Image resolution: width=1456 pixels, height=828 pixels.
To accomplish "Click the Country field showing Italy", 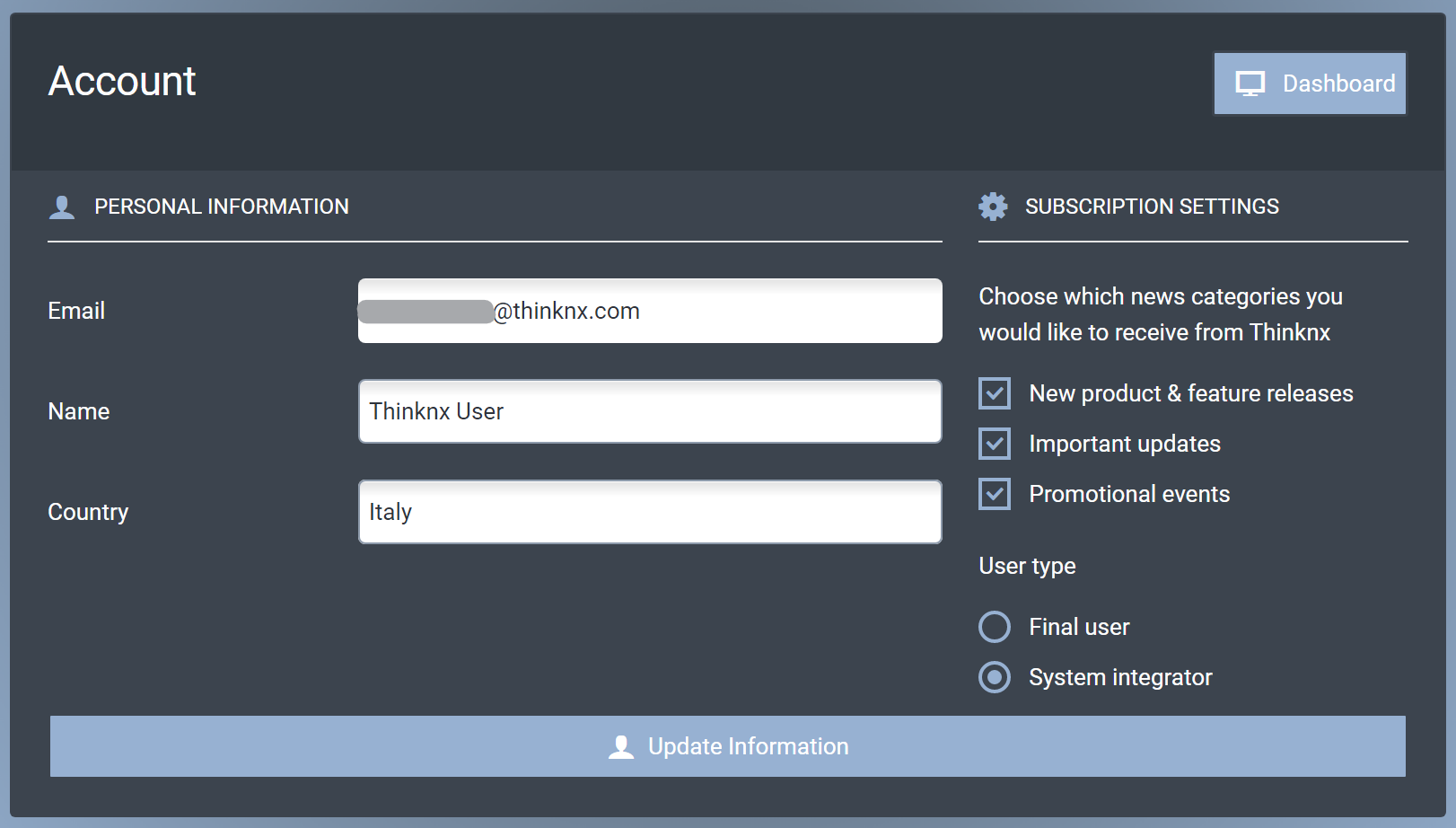I will (x=650, y=512).
